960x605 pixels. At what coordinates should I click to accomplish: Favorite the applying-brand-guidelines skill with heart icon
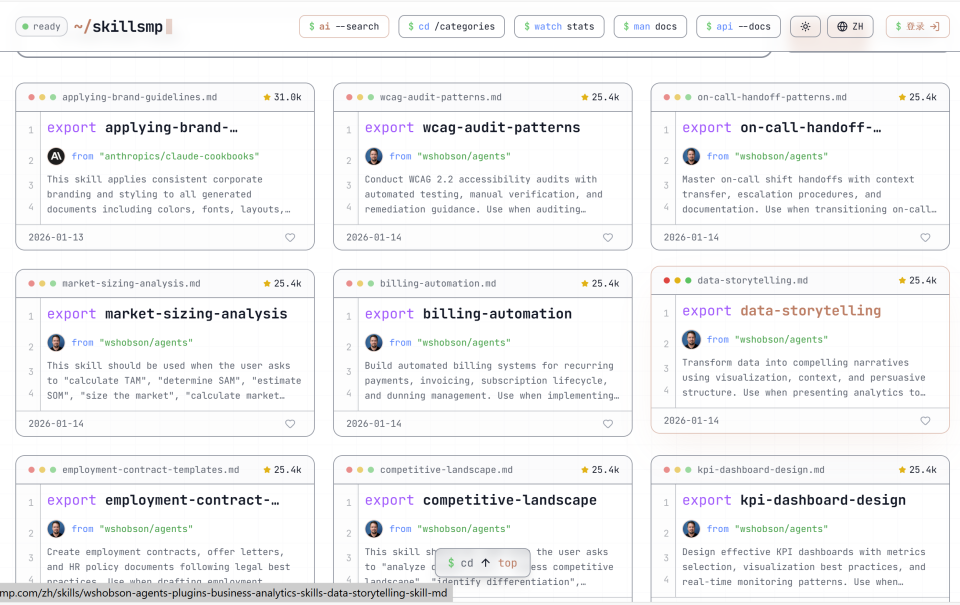coord(290,238)
